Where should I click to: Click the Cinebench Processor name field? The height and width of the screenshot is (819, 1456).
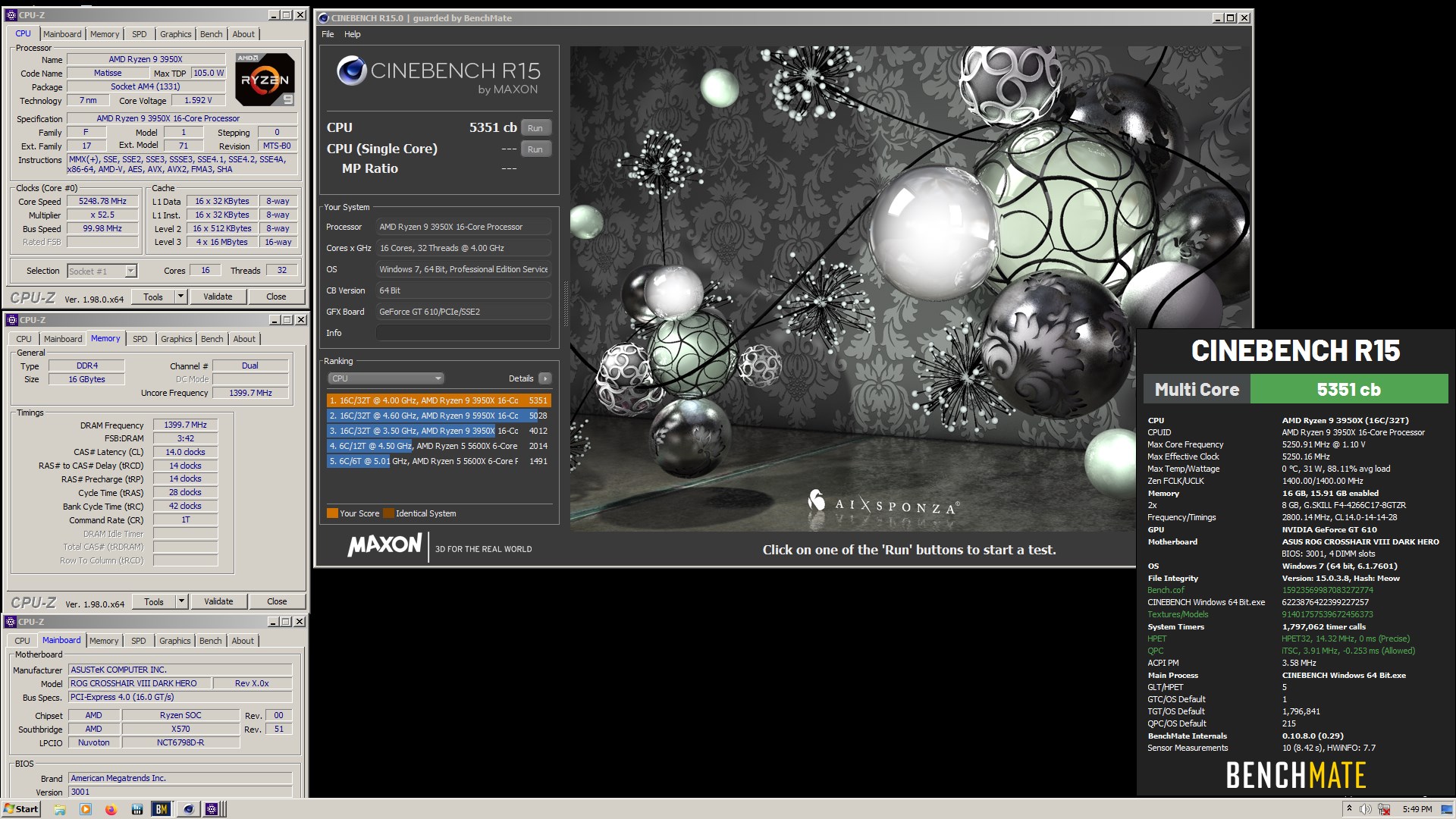463,227
